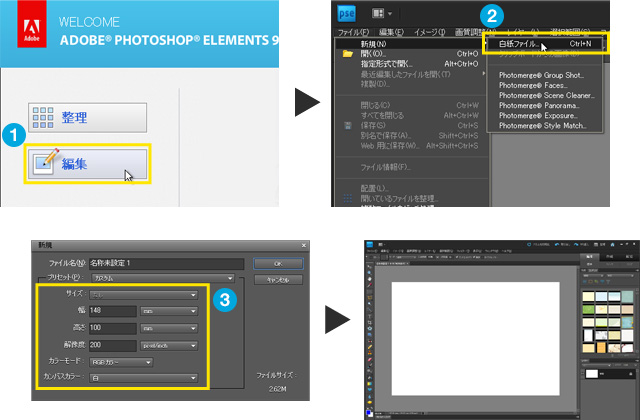Click the blue pse logo icon

[347, 13]
